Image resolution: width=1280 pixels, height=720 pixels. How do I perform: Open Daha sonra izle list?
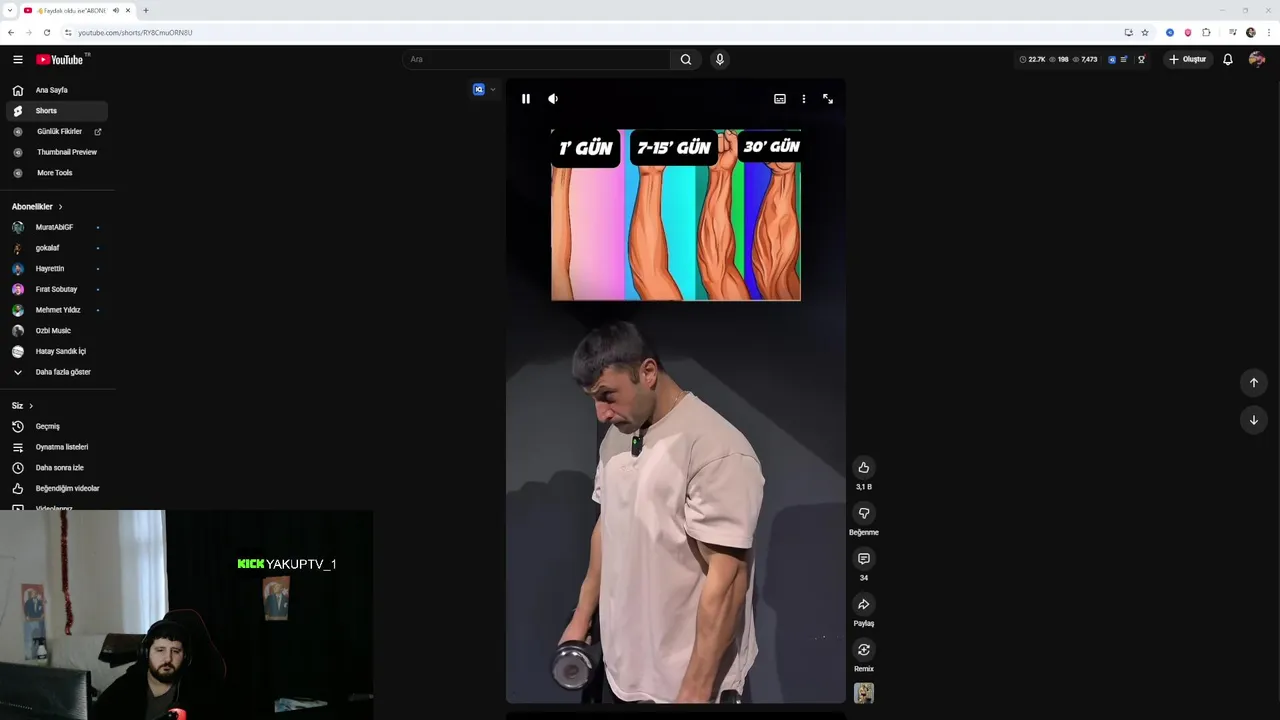pyautogui.click(x=57, y=468)
